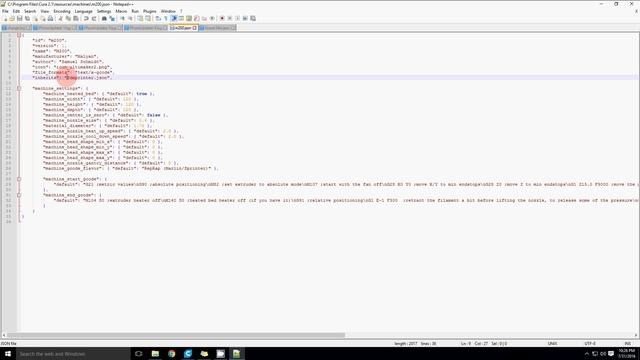This screenshot has height=360, width=640.
Task: Toggle the Function List icon
Action: tap(197, 18)
